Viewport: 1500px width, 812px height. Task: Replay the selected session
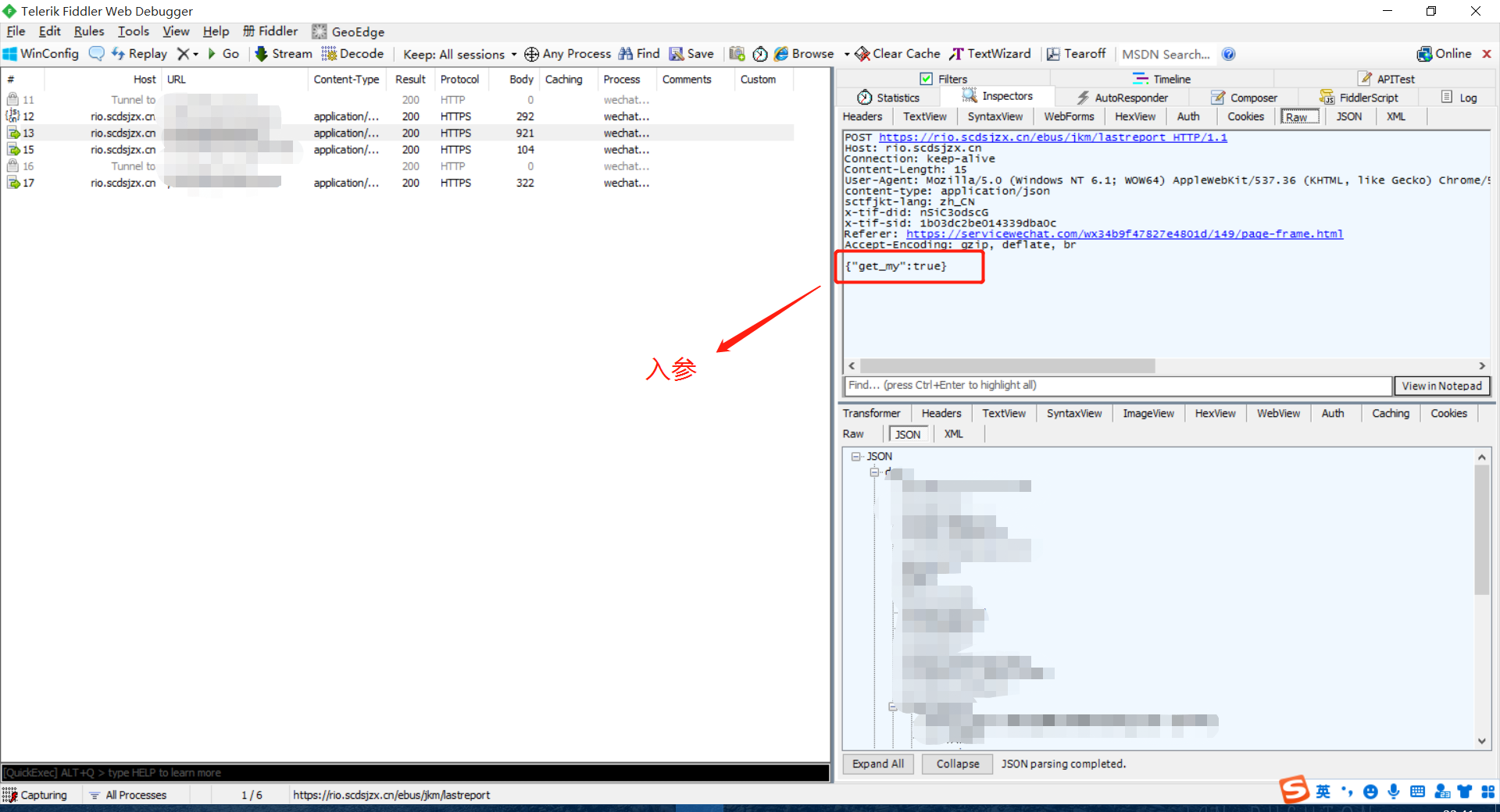tap(139, 54)
